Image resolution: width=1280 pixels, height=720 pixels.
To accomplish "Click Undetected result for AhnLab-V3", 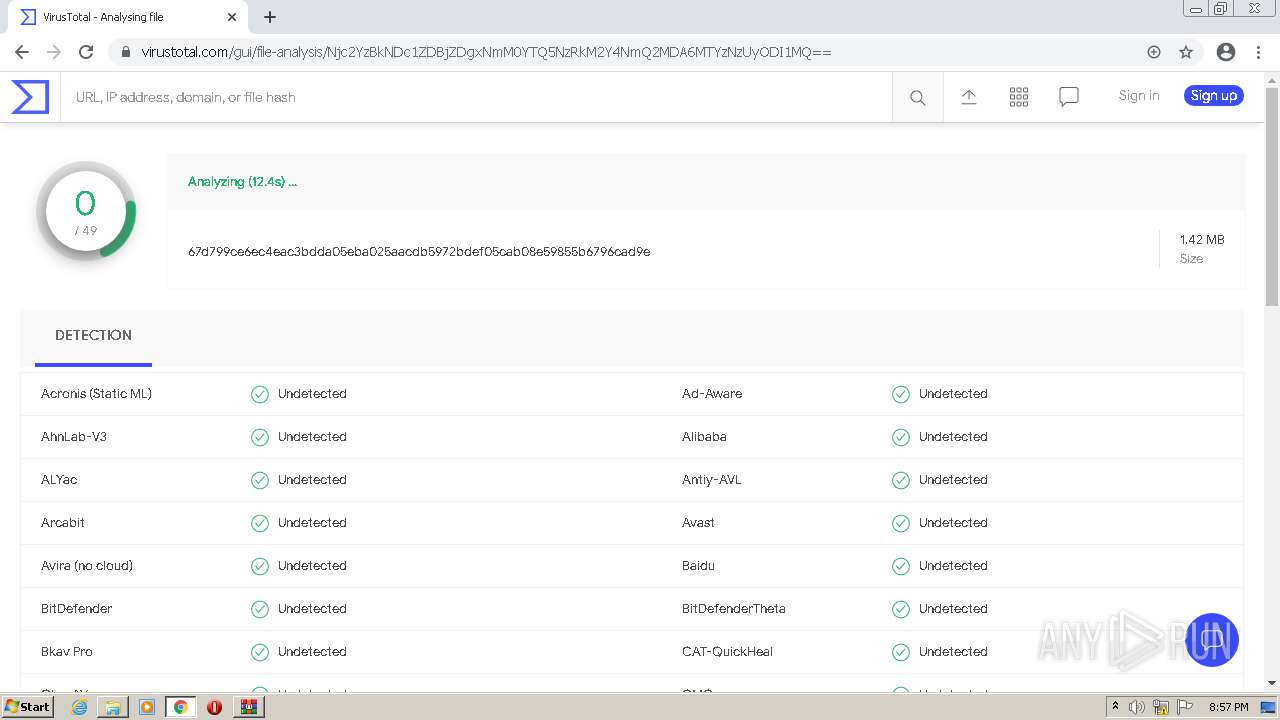I will pos(312,437).
